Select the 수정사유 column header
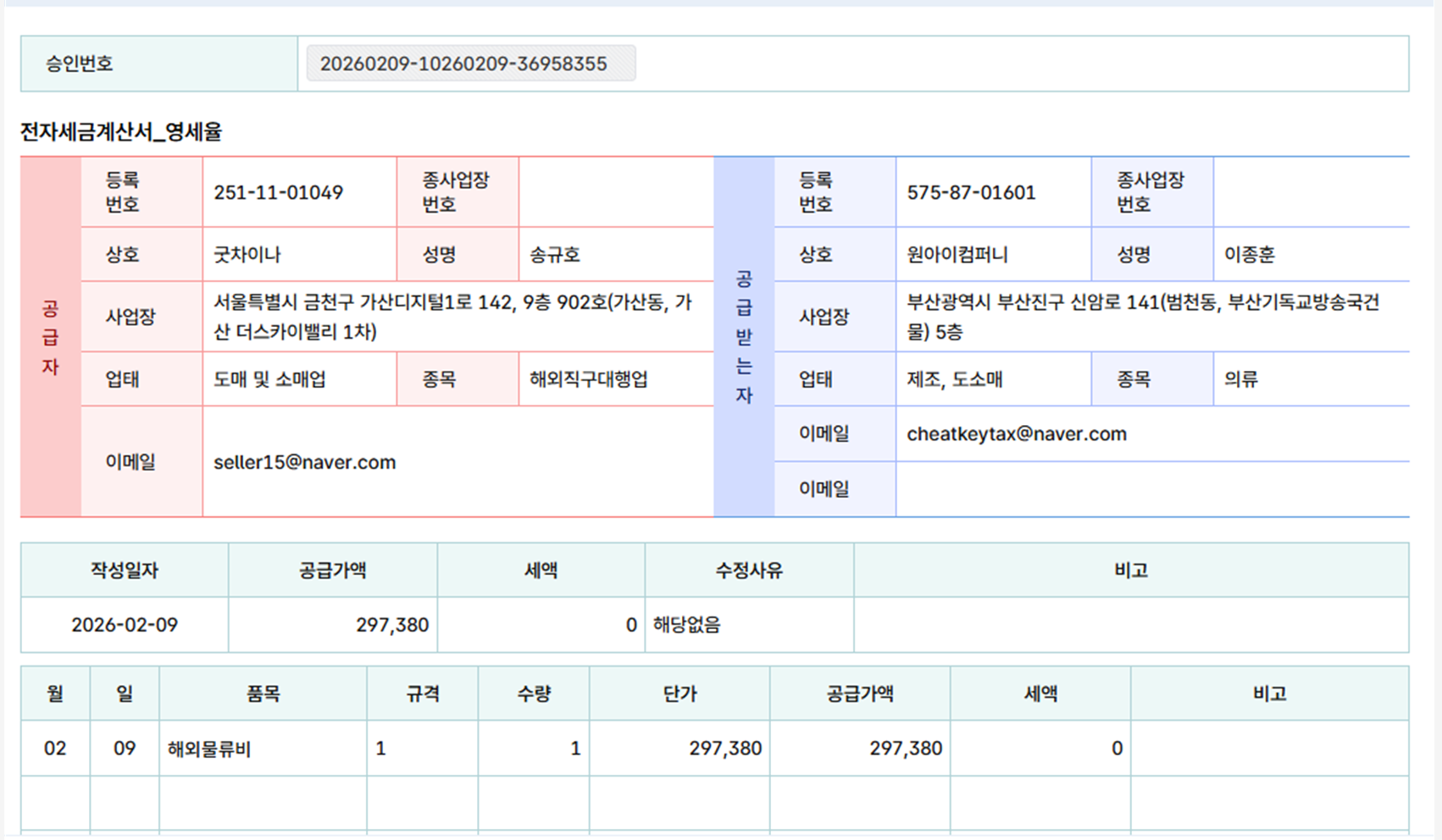 pyautogui.click(x=749, y=571)
